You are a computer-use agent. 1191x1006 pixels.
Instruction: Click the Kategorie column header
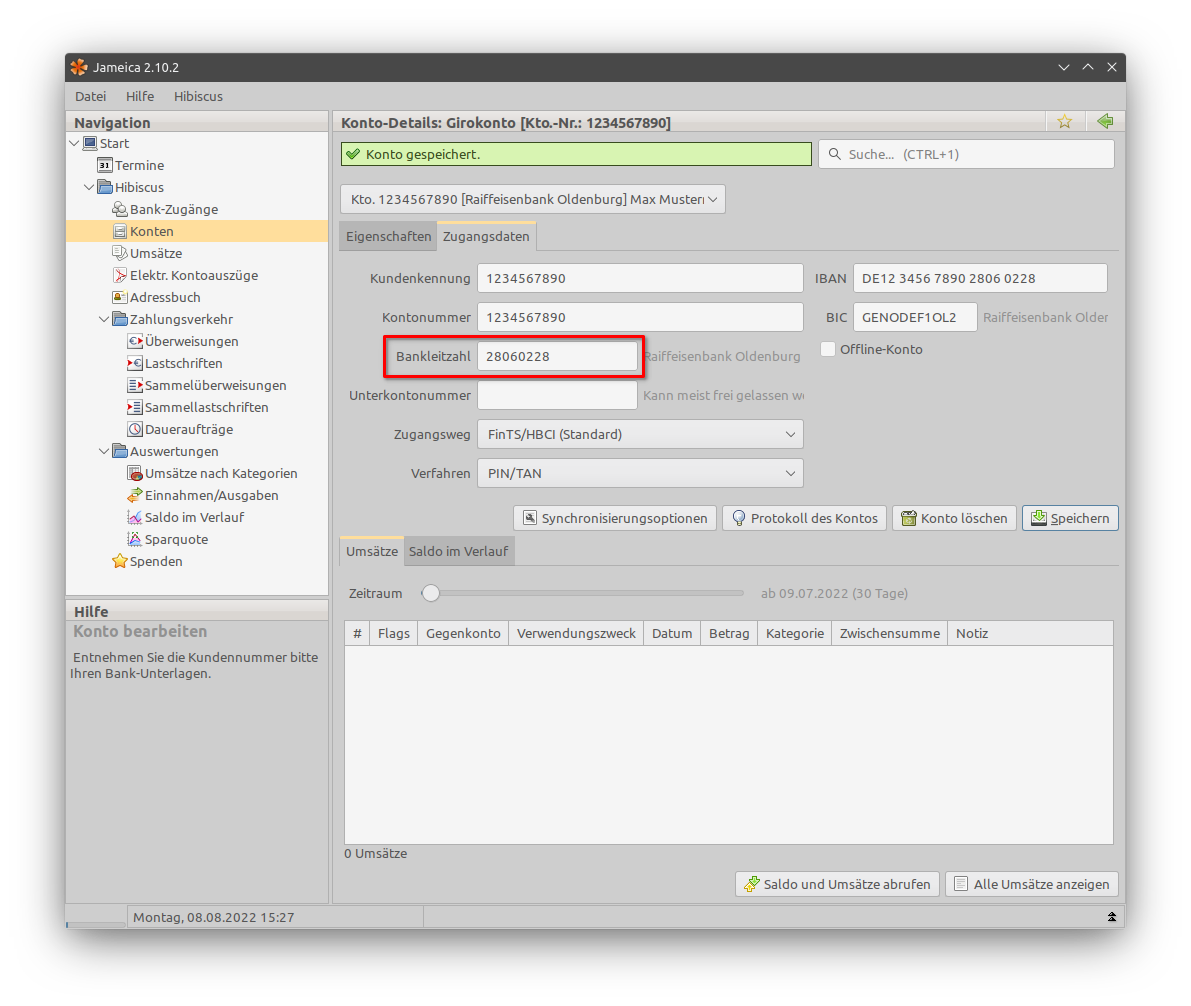pos(795,634)
